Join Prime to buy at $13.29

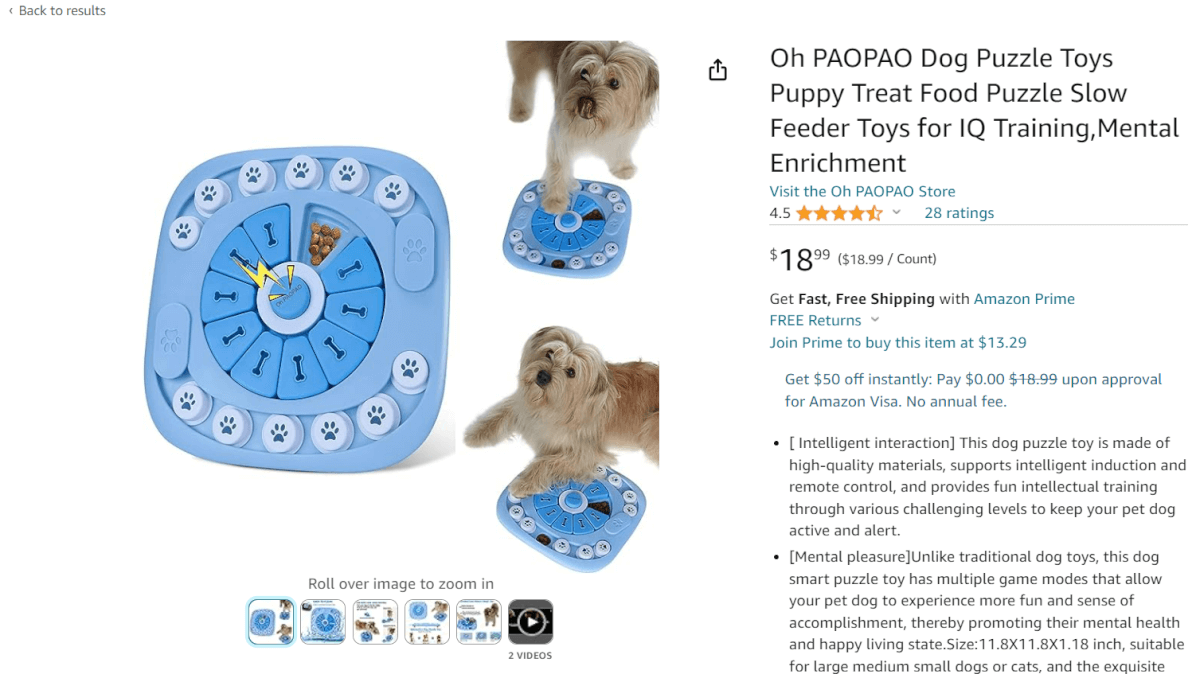(898, 342)
